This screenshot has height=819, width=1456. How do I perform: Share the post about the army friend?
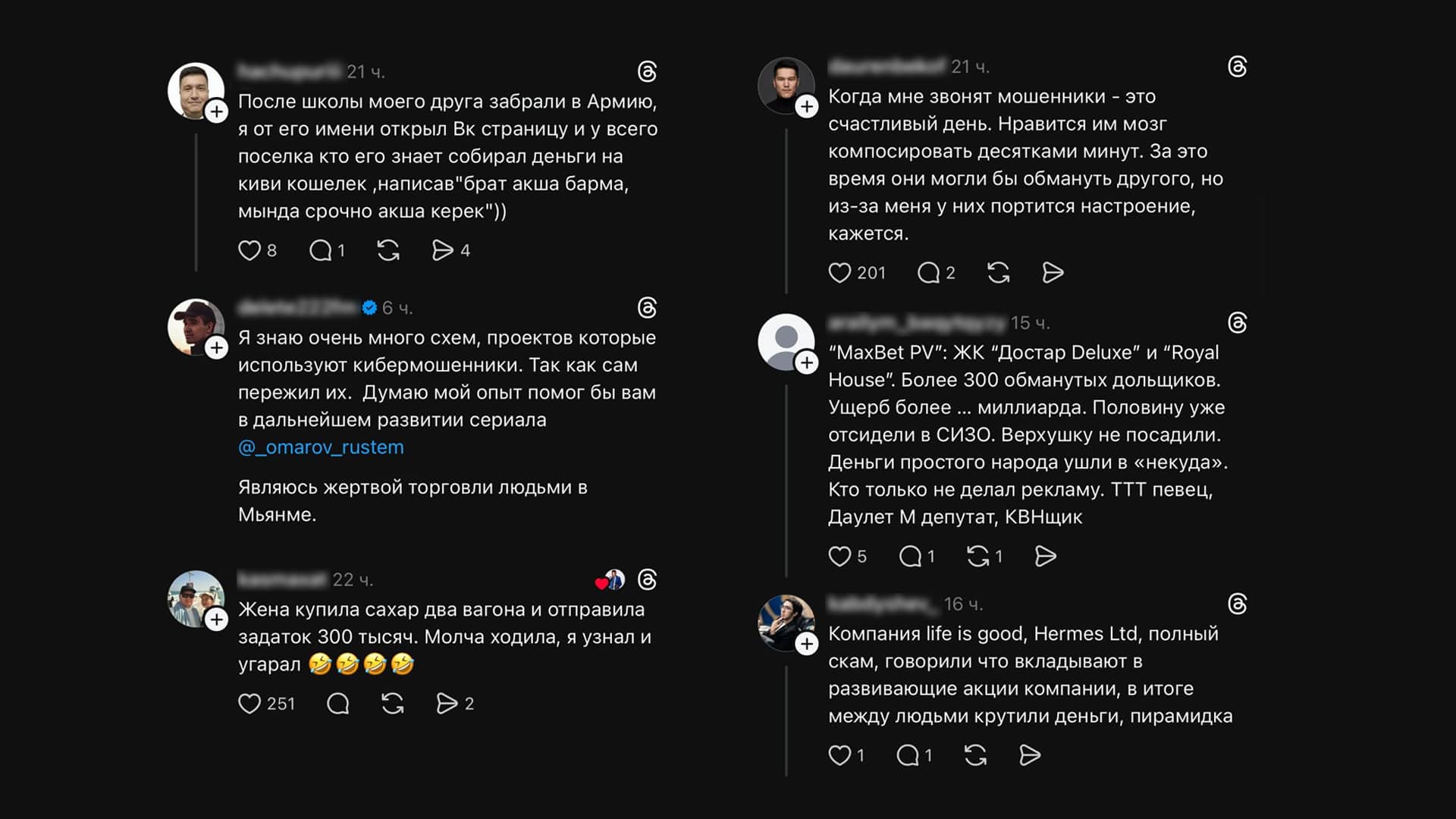tap(442, 250)
